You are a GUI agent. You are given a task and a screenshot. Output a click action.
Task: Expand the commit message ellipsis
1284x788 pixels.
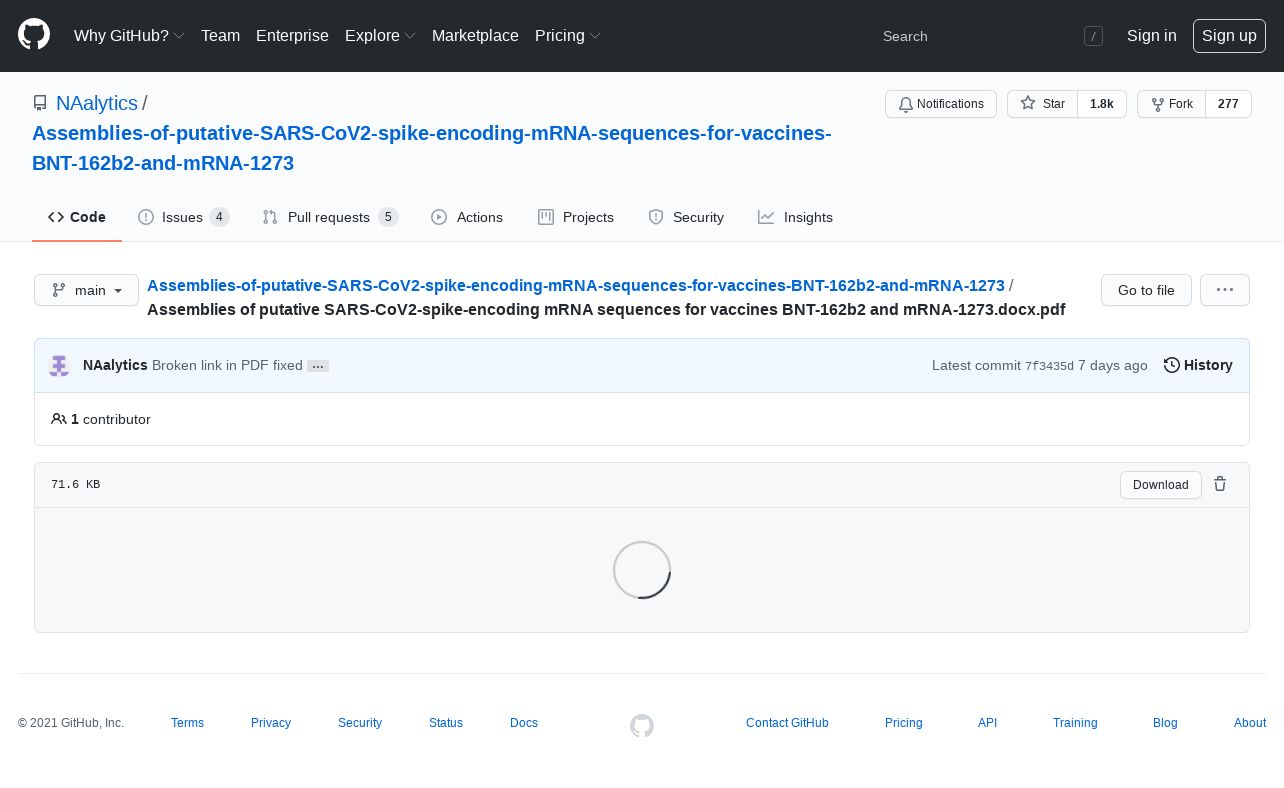point(318,366)
